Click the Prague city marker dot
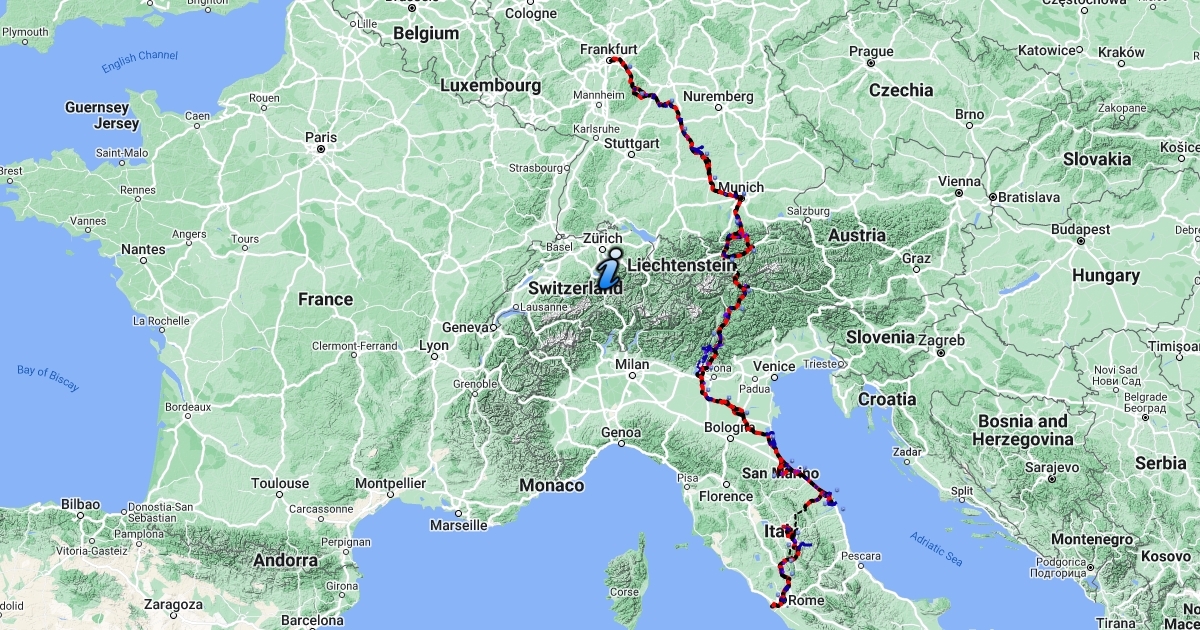The width and height of the screenshot is (1200, 630). coord(871,63)
